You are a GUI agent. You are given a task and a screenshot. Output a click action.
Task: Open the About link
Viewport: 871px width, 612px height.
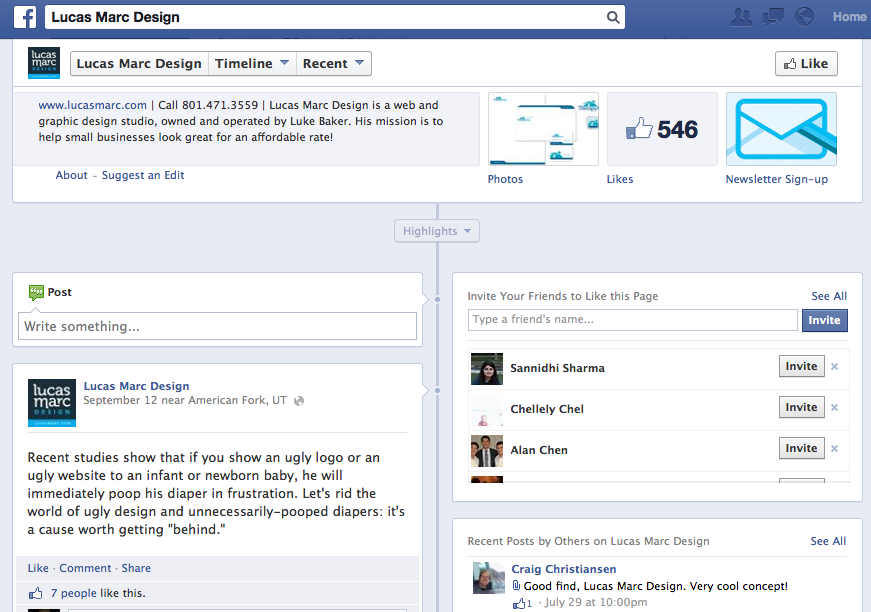pos(71,175)
